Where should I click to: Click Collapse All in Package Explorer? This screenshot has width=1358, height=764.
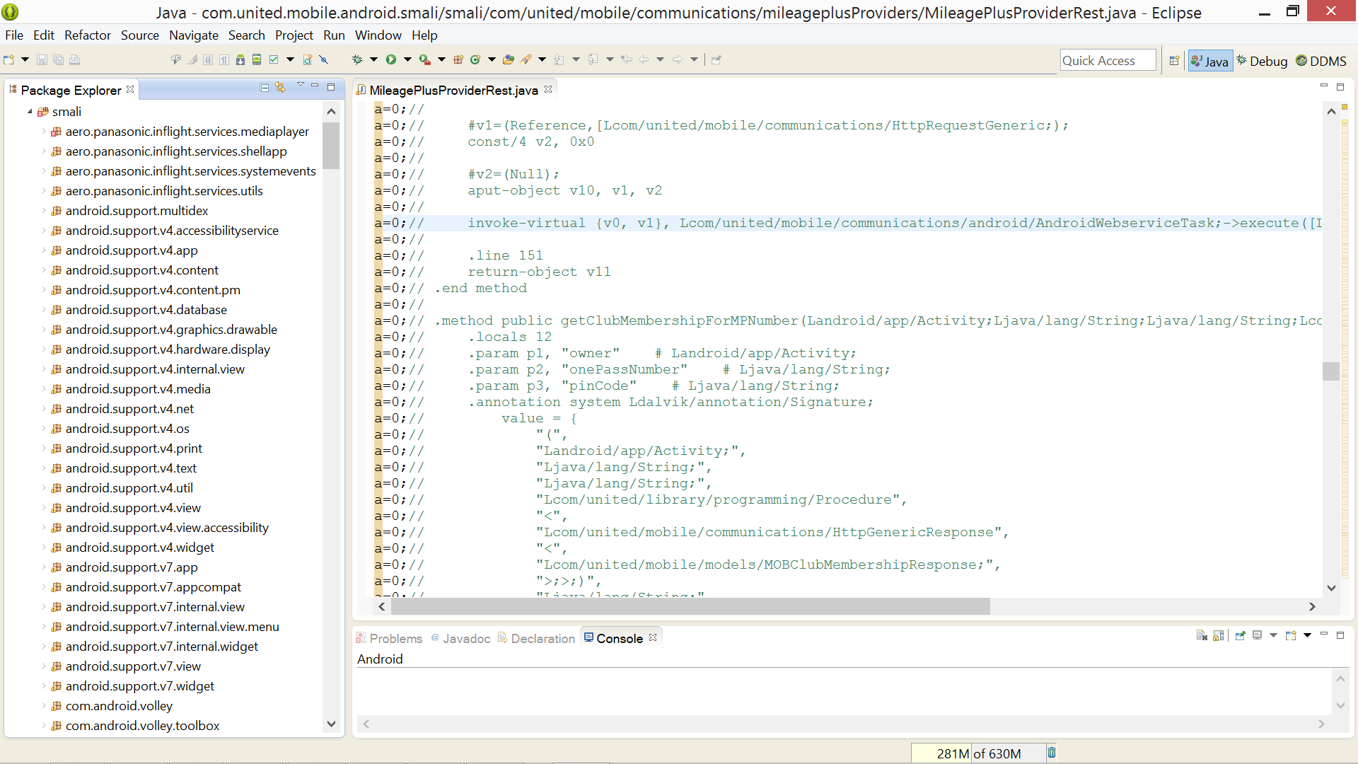pyautogui.click(x=264, y=88)
